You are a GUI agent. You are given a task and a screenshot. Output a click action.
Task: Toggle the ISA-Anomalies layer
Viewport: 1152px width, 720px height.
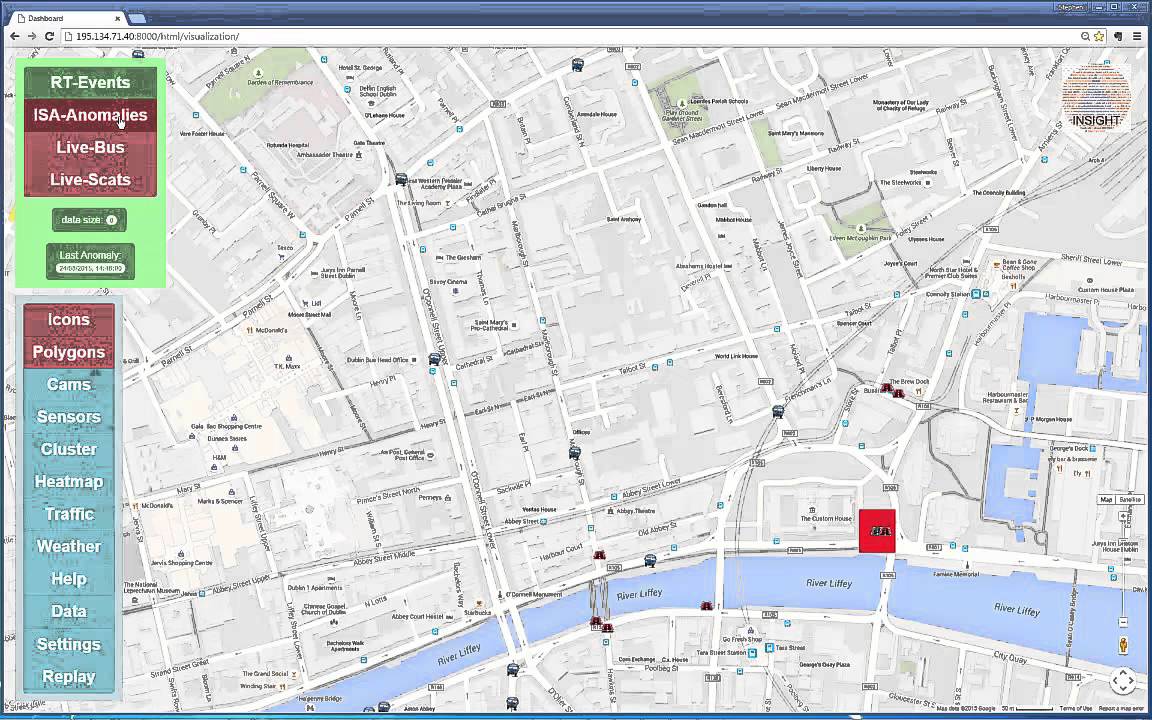coord(90,115)
